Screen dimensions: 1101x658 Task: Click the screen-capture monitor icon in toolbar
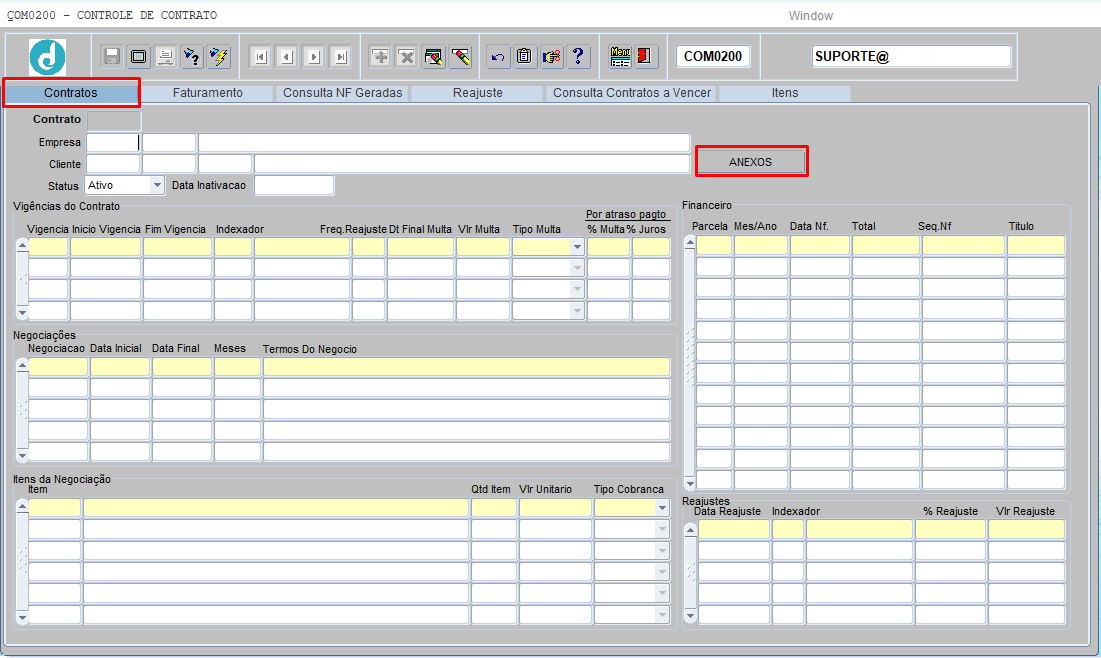click(138, 56)
